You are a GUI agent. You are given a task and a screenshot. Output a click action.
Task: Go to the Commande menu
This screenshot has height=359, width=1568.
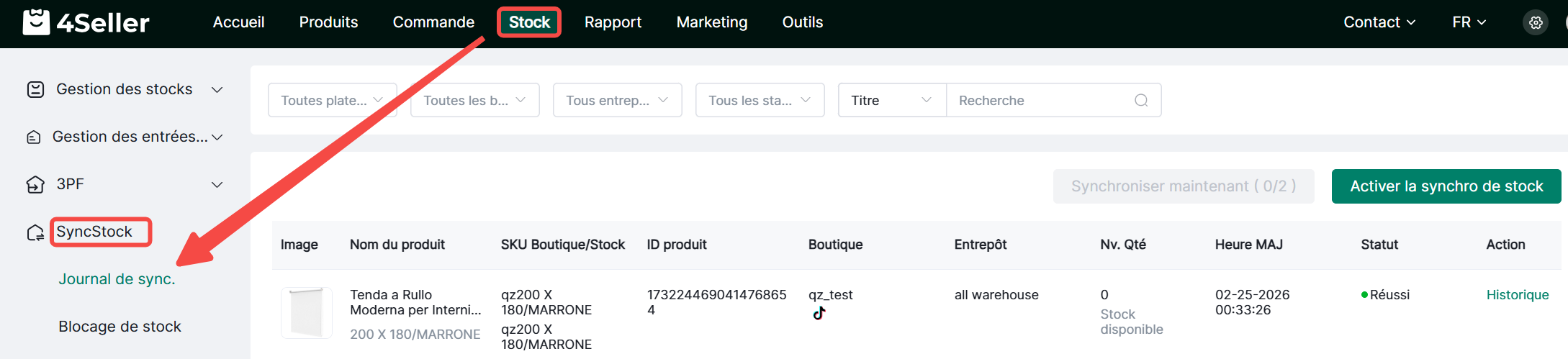[x=433, y=22]
